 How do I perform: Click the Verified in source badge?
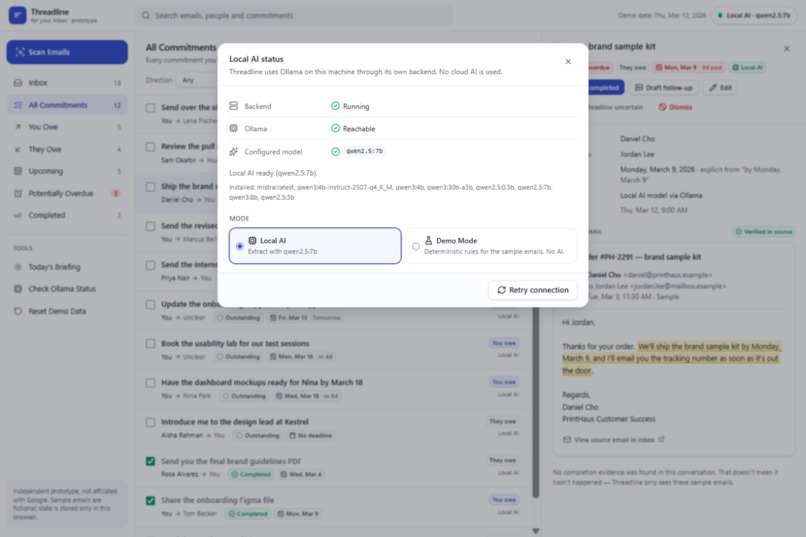[x=764, y=232]
